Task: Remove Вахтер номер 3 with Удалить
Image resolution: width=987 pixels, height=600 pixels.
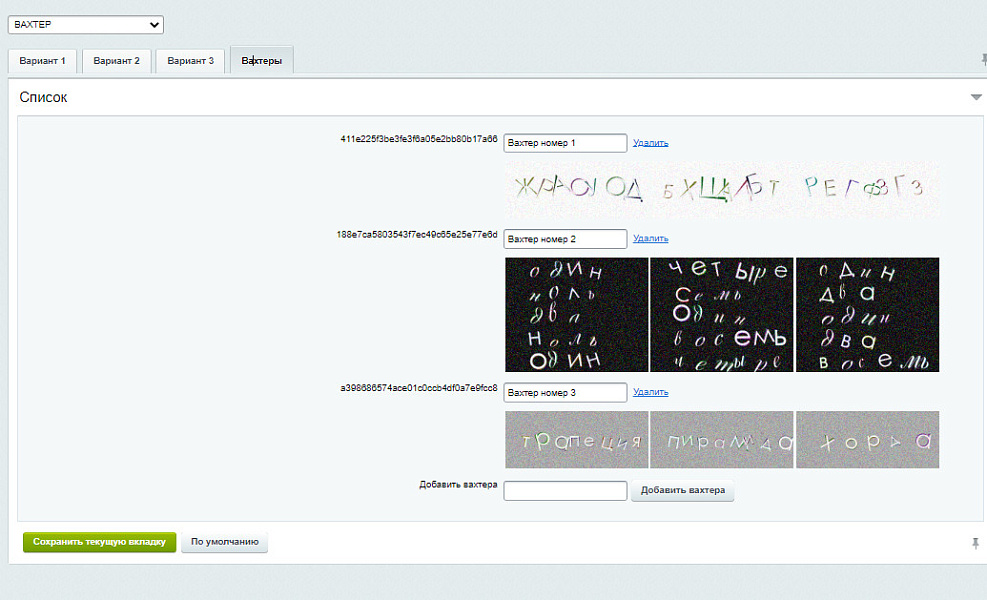Action: (650, 393)
